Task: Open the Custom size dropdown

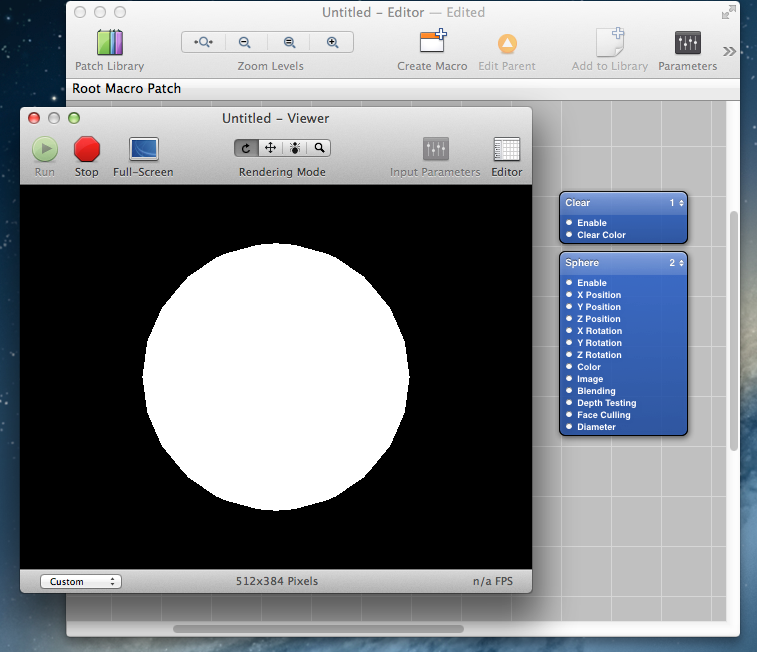Action: tap(80, 581)
